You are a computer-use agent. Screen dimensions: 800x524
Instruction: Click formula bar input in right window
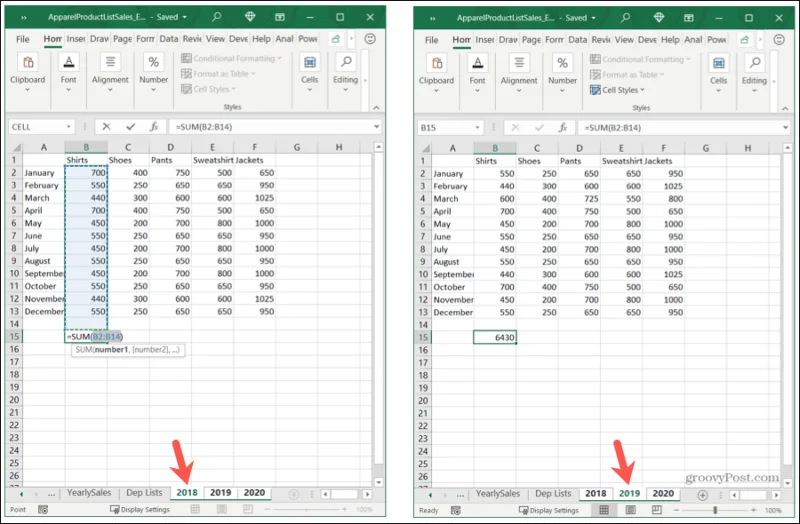(x=681, y=128)
